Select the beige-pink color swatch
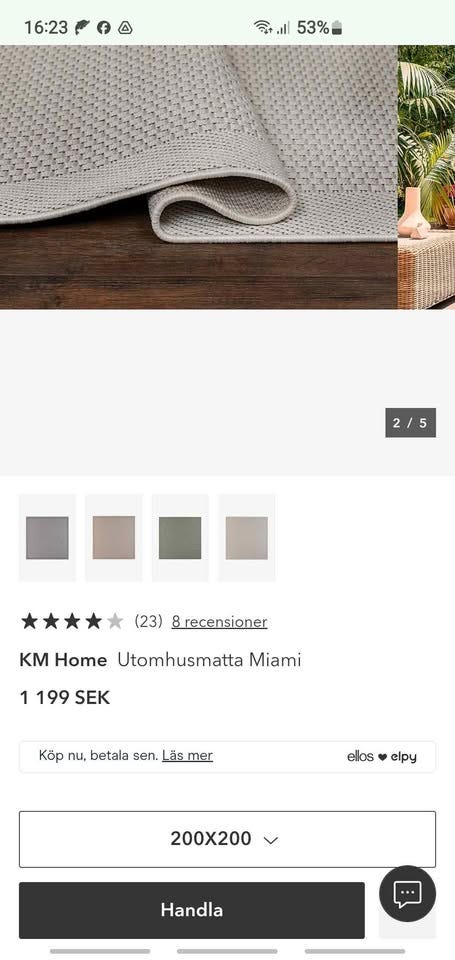The height and width of the screenshot is (960, 455). pyautogui.click(x=114, y=538)
